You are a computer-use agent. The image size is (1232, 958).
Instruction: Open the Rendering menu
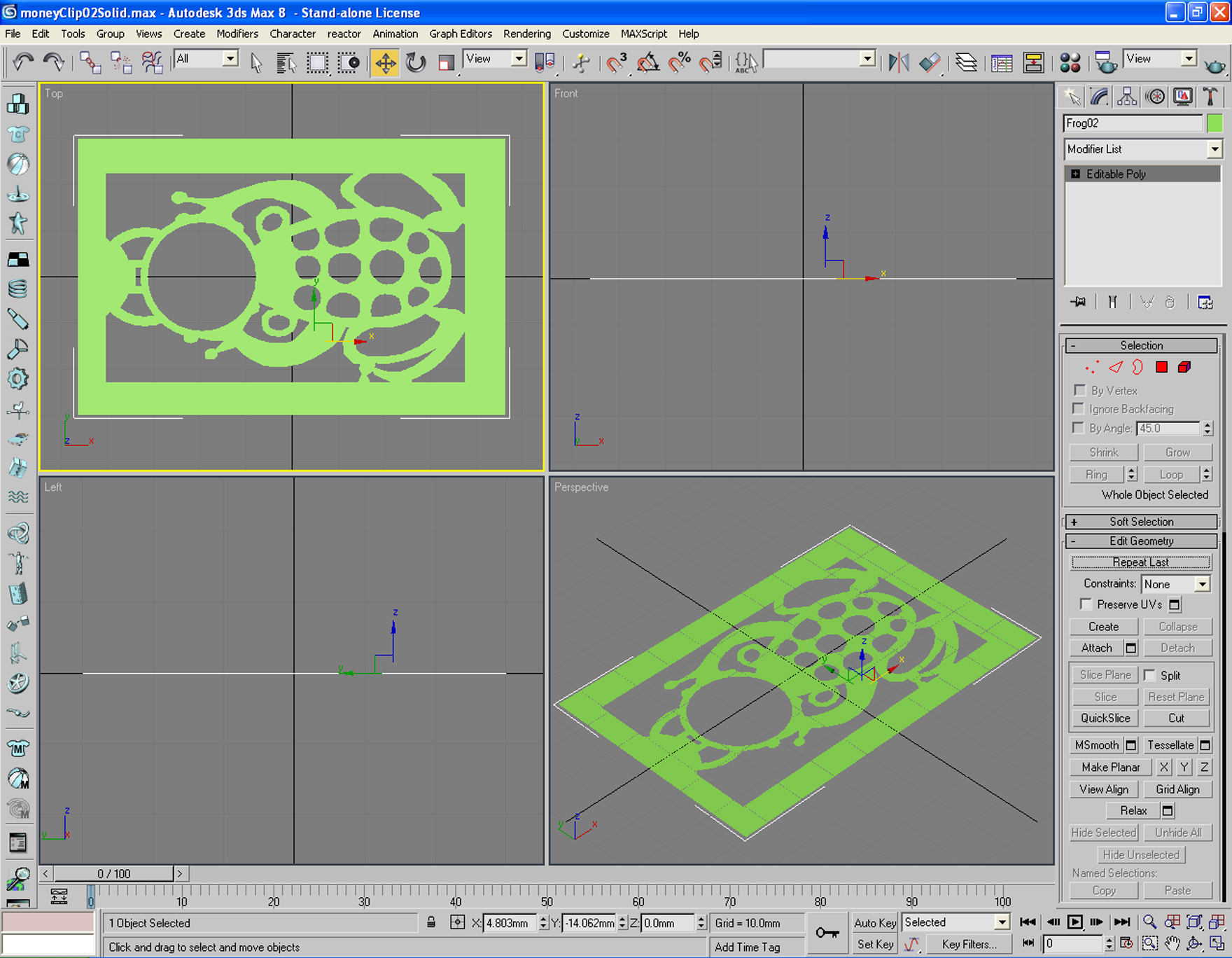(526, 34)
